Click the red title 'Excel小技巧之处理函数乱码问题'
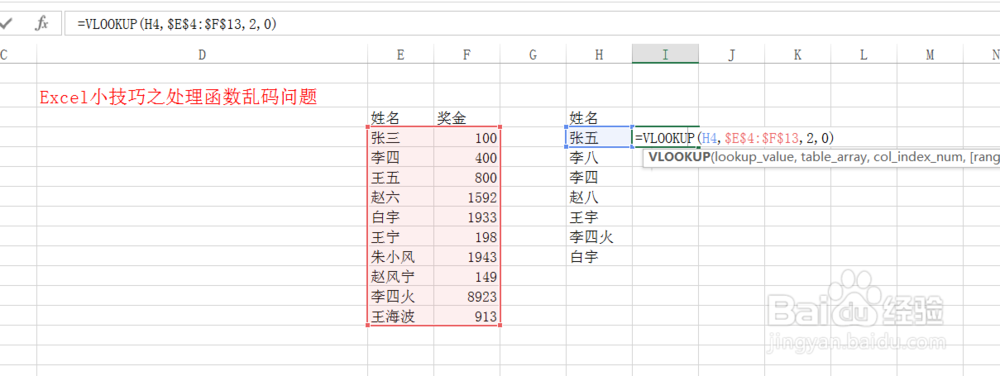 (x=179, y=98)
